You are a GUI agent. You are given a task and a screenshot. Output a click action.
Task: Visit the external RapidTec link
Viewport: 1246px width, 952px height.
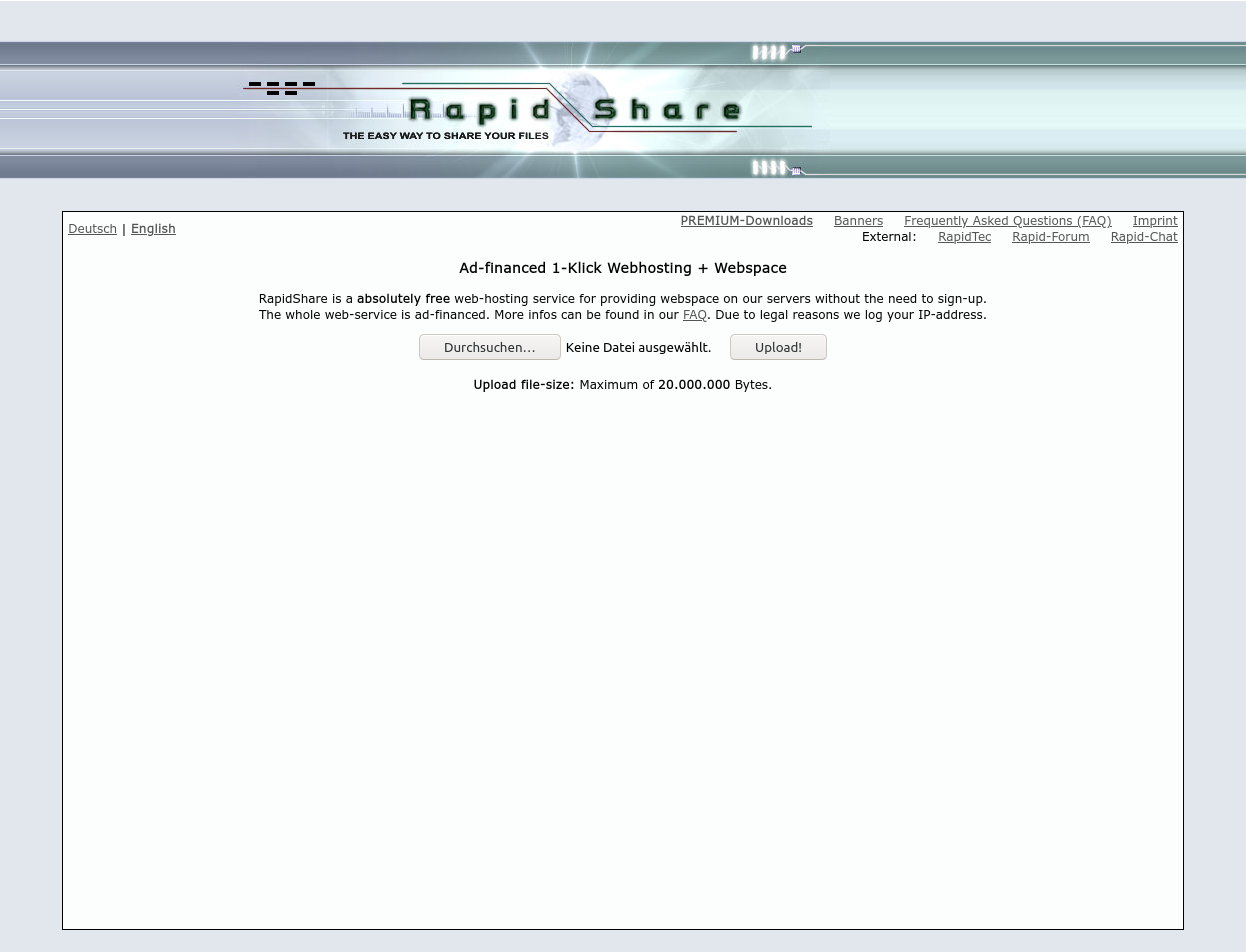click(964, 237)
